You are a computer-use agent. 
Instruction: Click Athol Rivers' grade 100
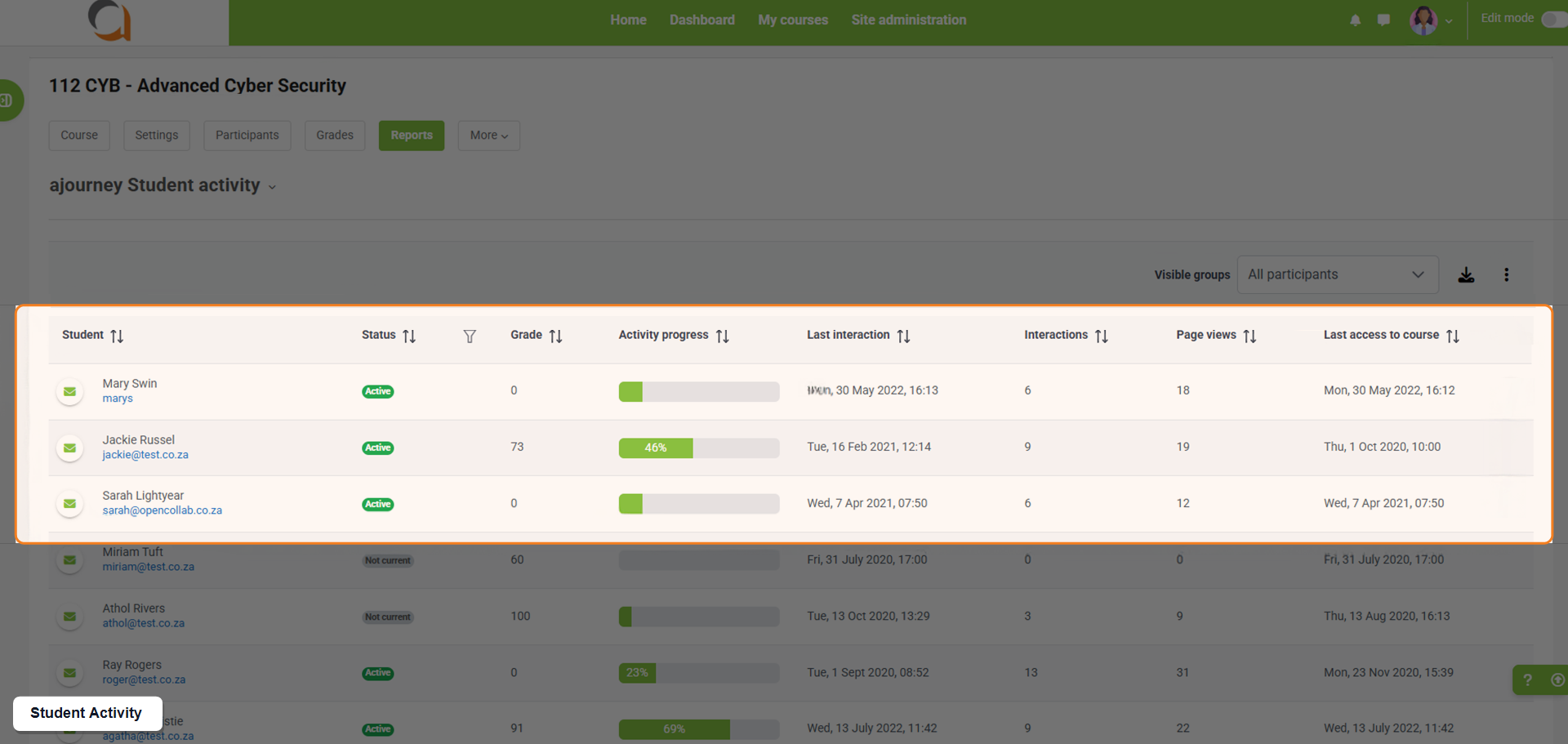[x=520, y=616]
